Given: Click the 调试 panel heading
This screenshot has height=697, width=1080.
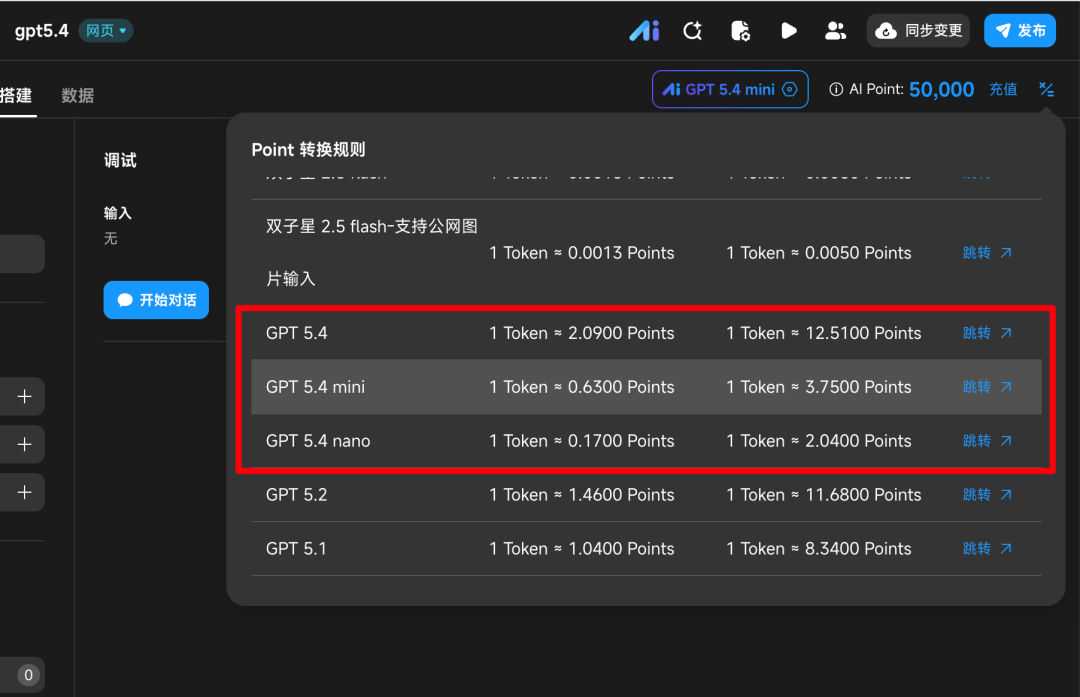Looking at the screenshot, I should [120, 160].
